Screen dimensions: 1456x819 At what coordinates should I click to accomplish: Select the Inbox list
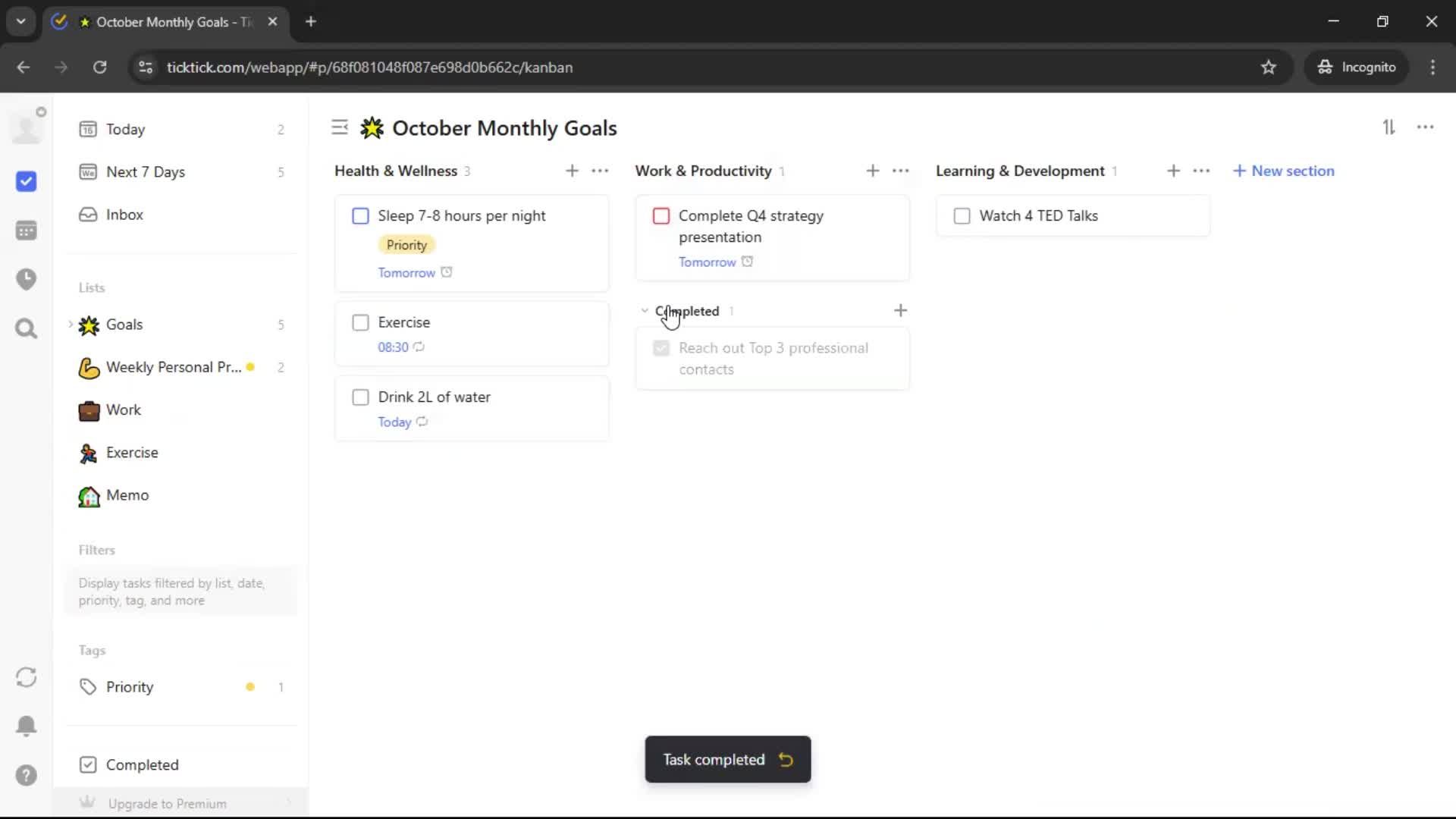tap(124, 215)
